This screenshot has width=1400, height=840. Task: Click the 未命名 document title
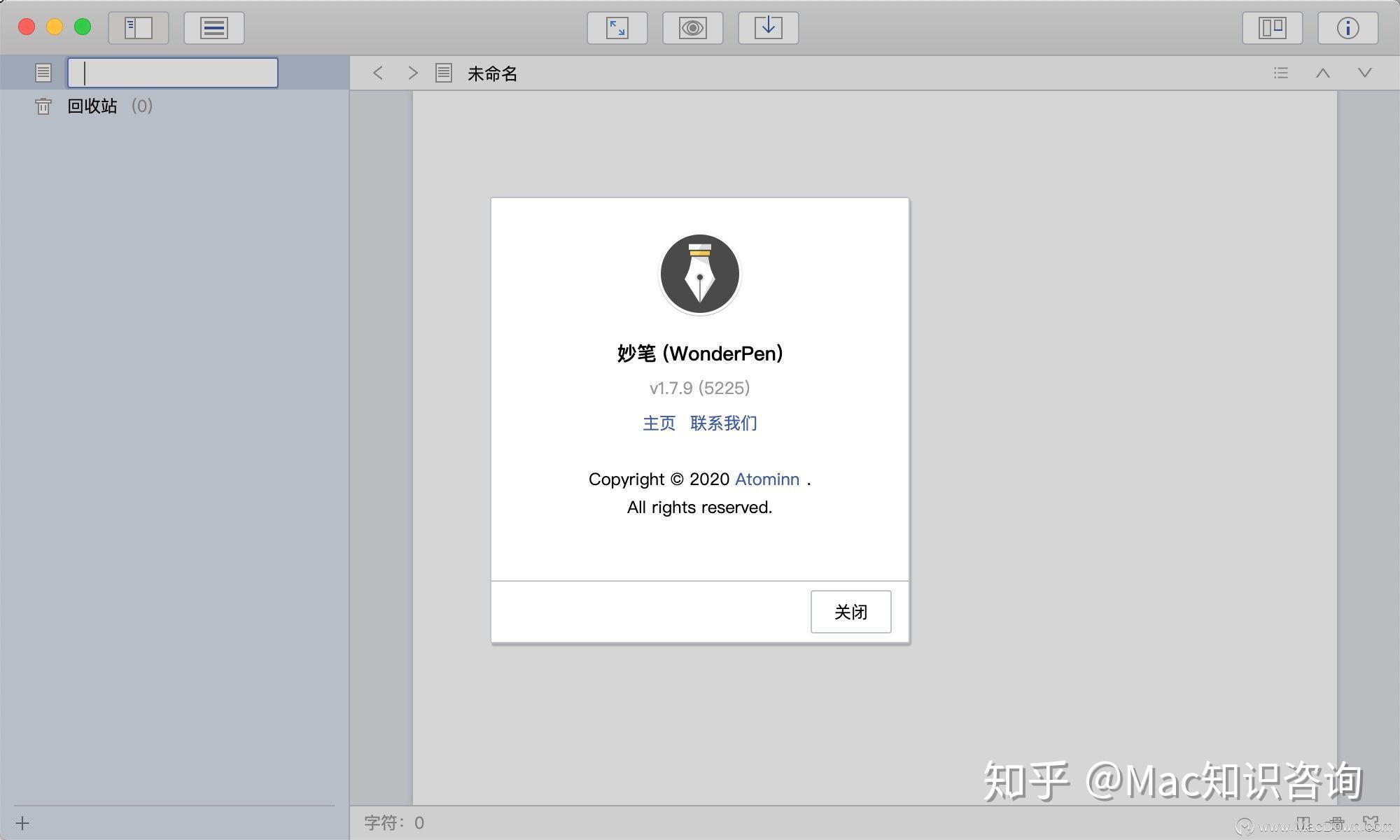pos(493,73)
